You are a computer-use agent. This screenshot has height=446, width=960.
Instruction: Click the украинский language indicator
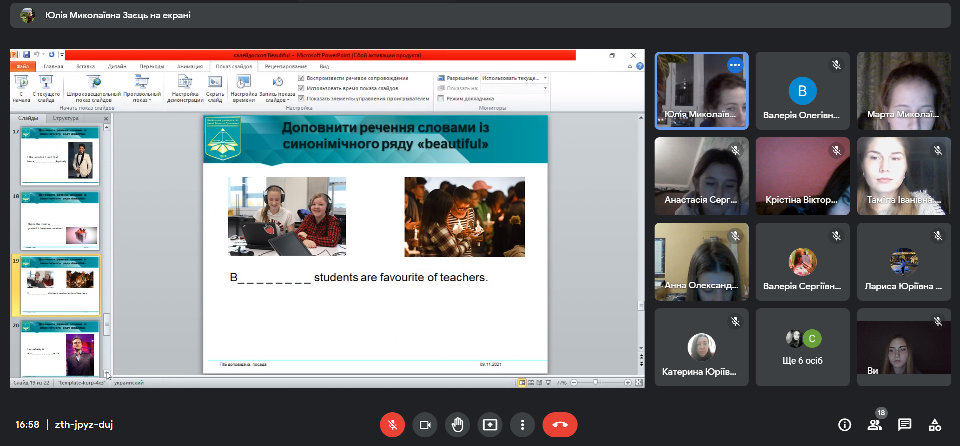[129, 382]
